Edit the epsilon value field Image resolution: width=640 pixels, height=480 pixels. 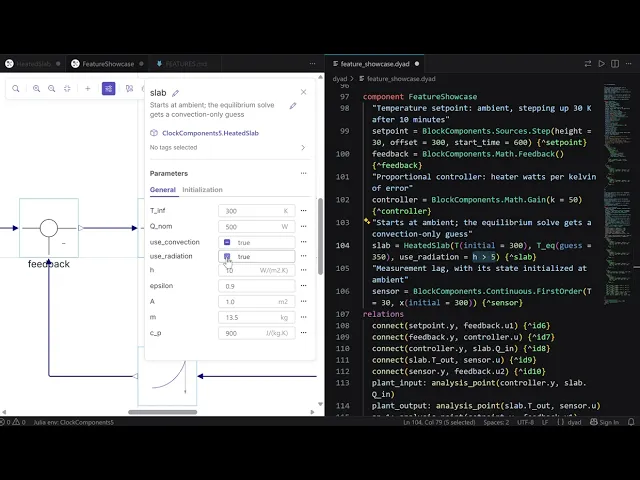pyautogui.click(x=256, y=286)
